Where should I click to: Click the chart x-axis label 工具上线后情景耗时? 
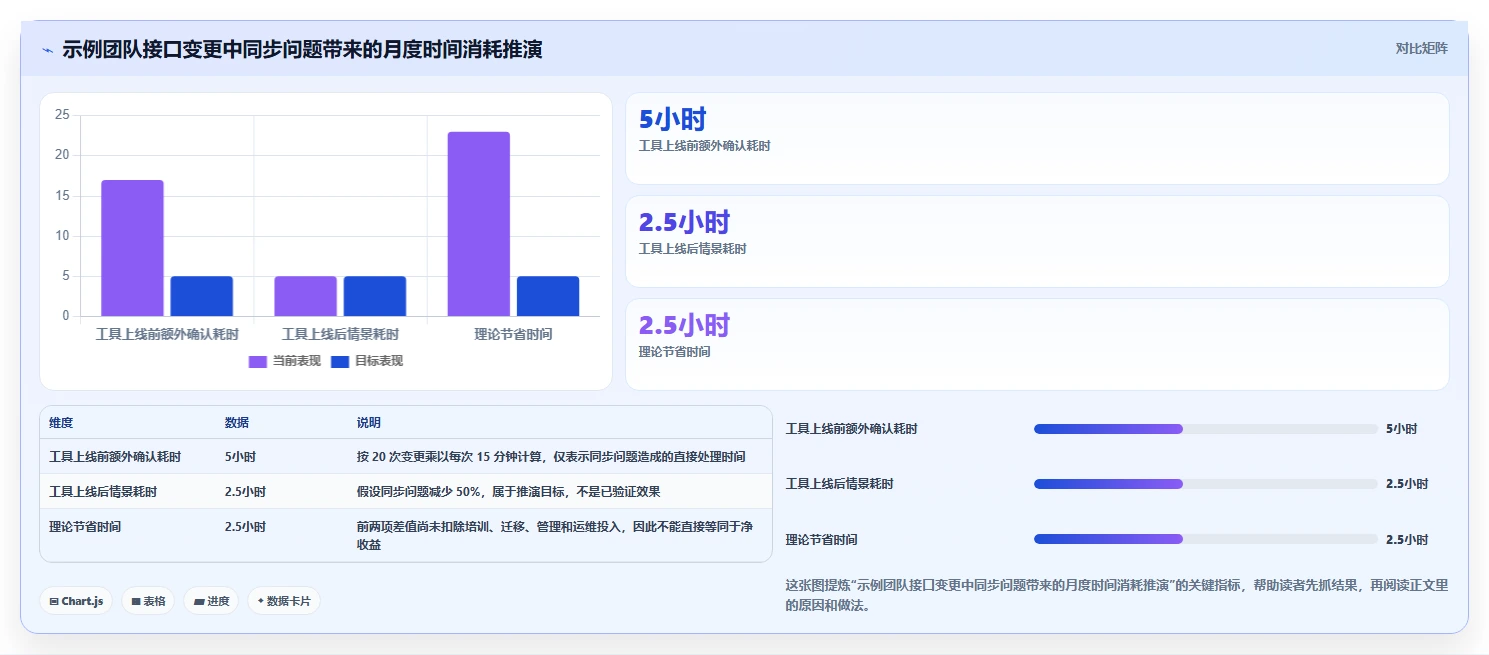point(340,334)
